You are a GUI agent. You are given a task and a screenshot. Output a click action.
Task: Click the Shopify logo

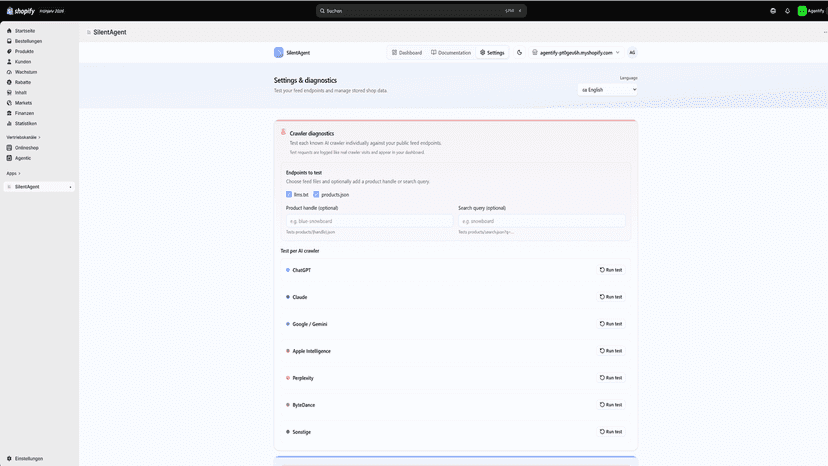tap(21, 11)
